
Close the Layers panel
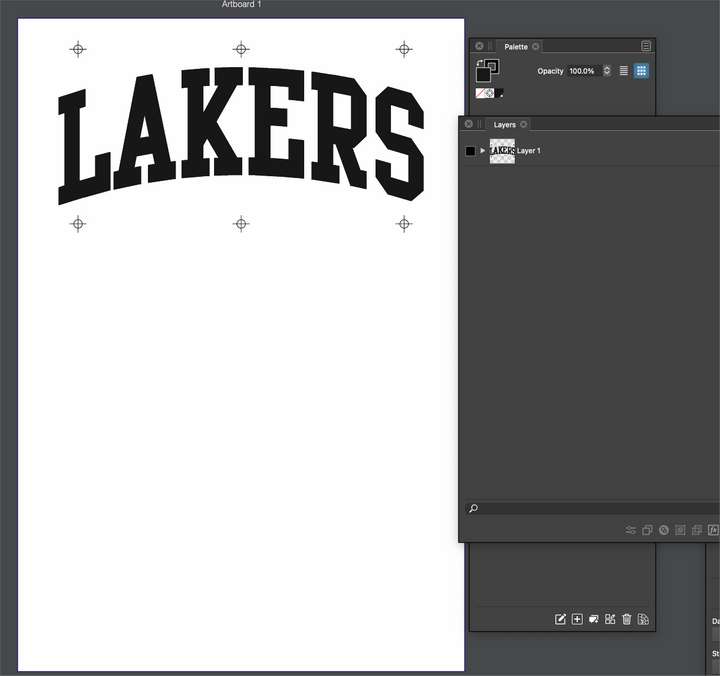(468, 124)
